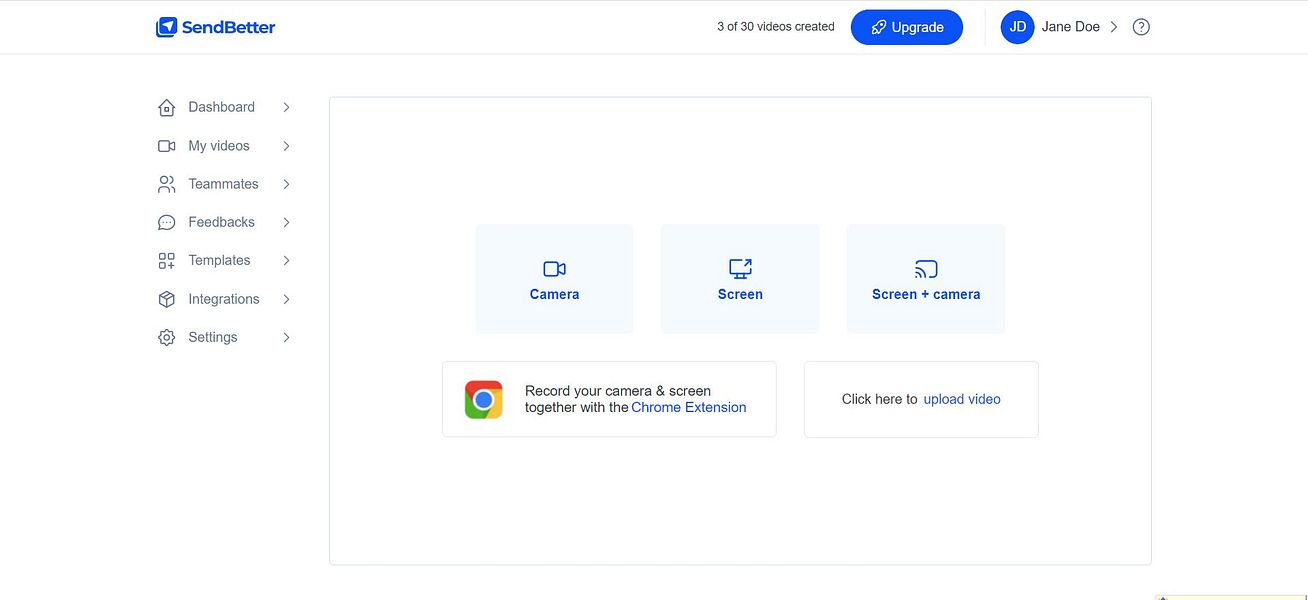Expand the Dashboard menu chevron

(286, 107)
